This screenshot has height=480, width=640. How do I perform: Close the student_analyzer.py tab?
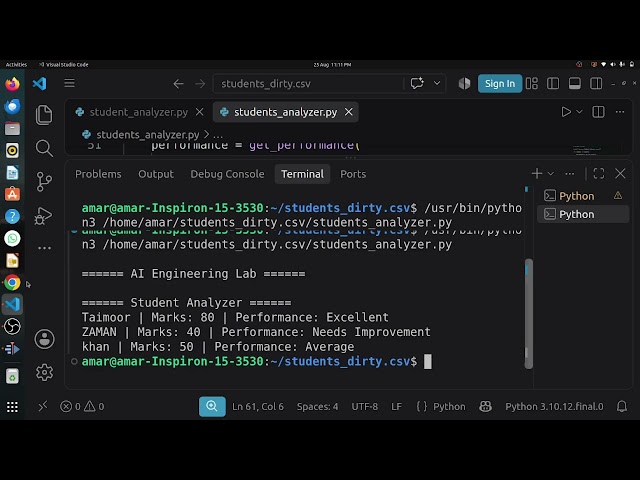[200, 112]
